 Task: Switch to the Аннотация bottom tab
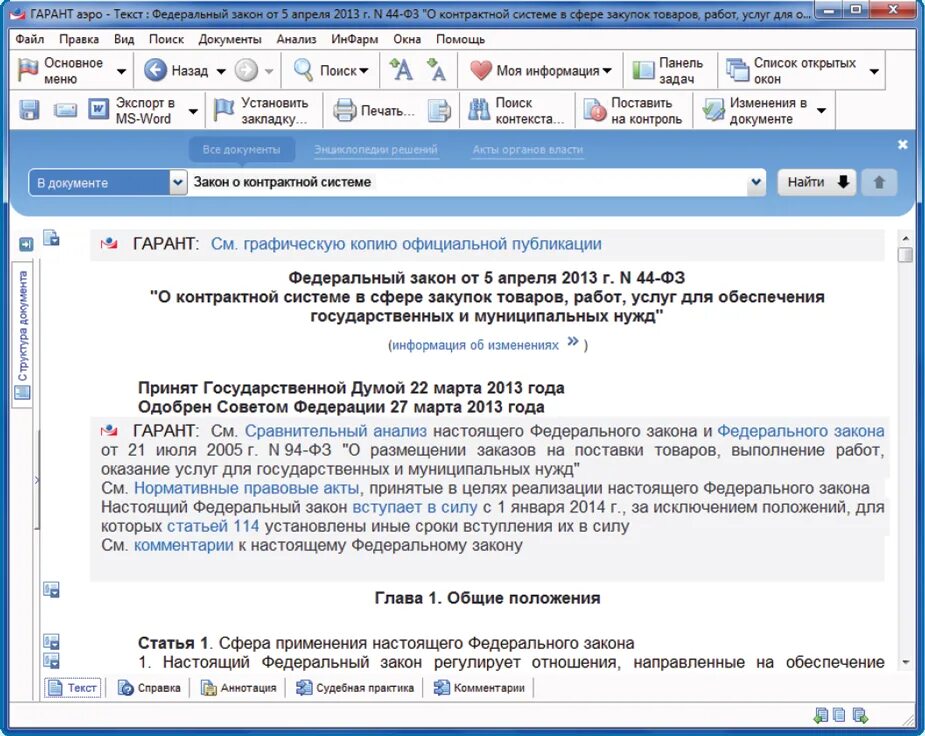tap(238, 688)
